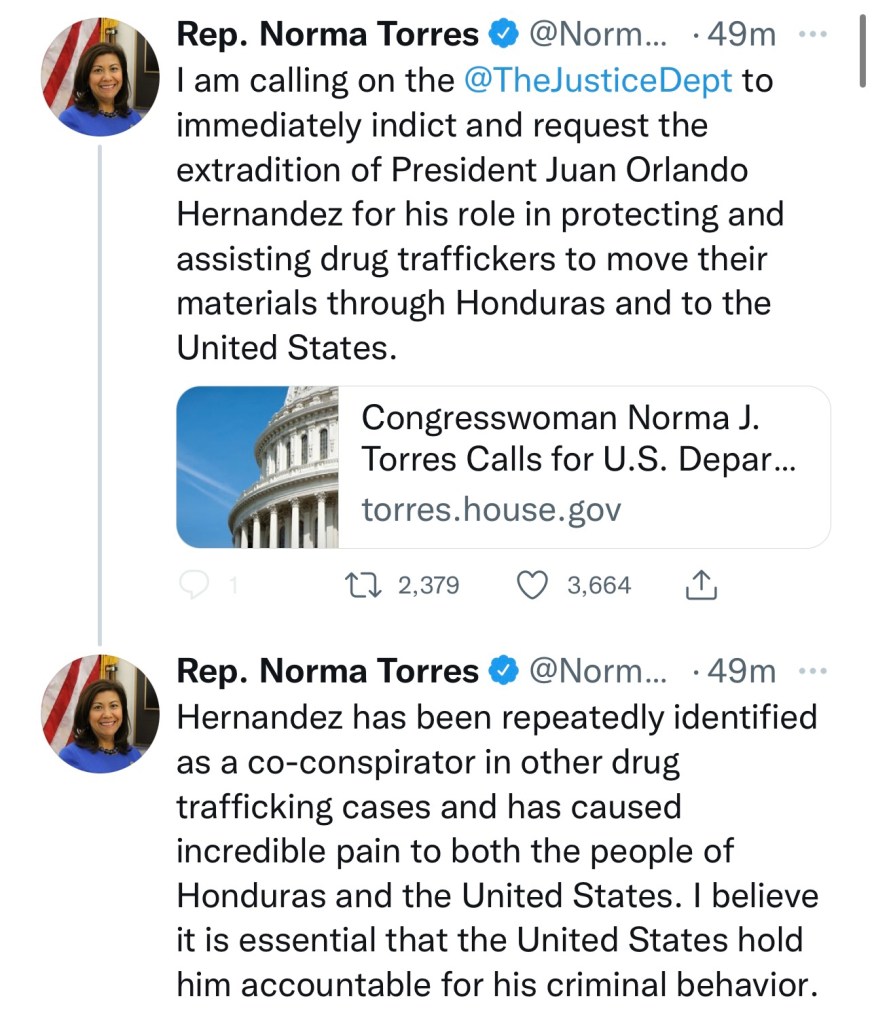The height and width of the screenshot is (1024, 872).
Task: Click verified badge on second tweet
Action: coord(501,672)
